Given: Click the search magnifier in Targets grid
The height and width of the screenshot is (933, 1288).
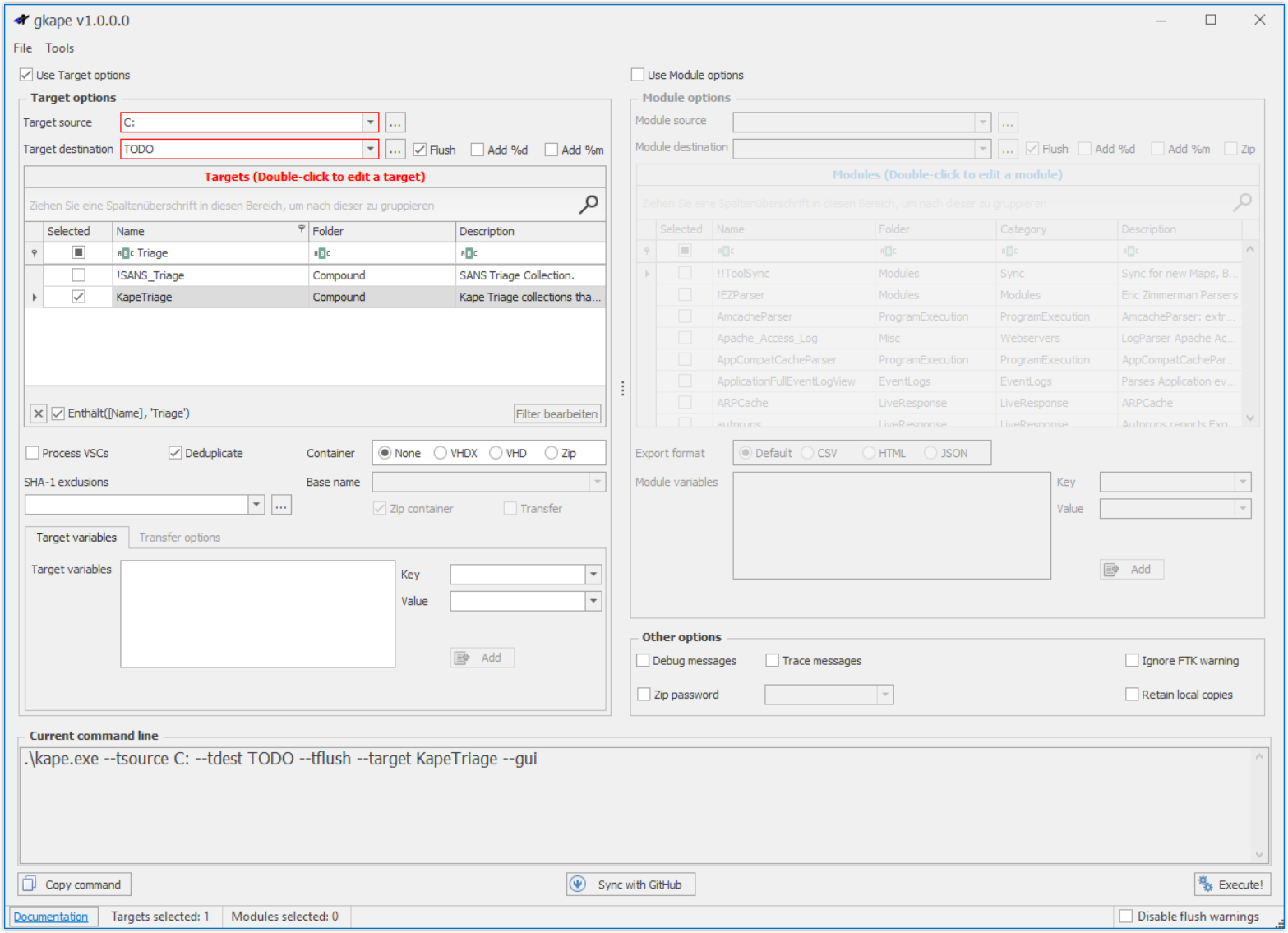Looking at the screenshot, I should click(589, 205).
